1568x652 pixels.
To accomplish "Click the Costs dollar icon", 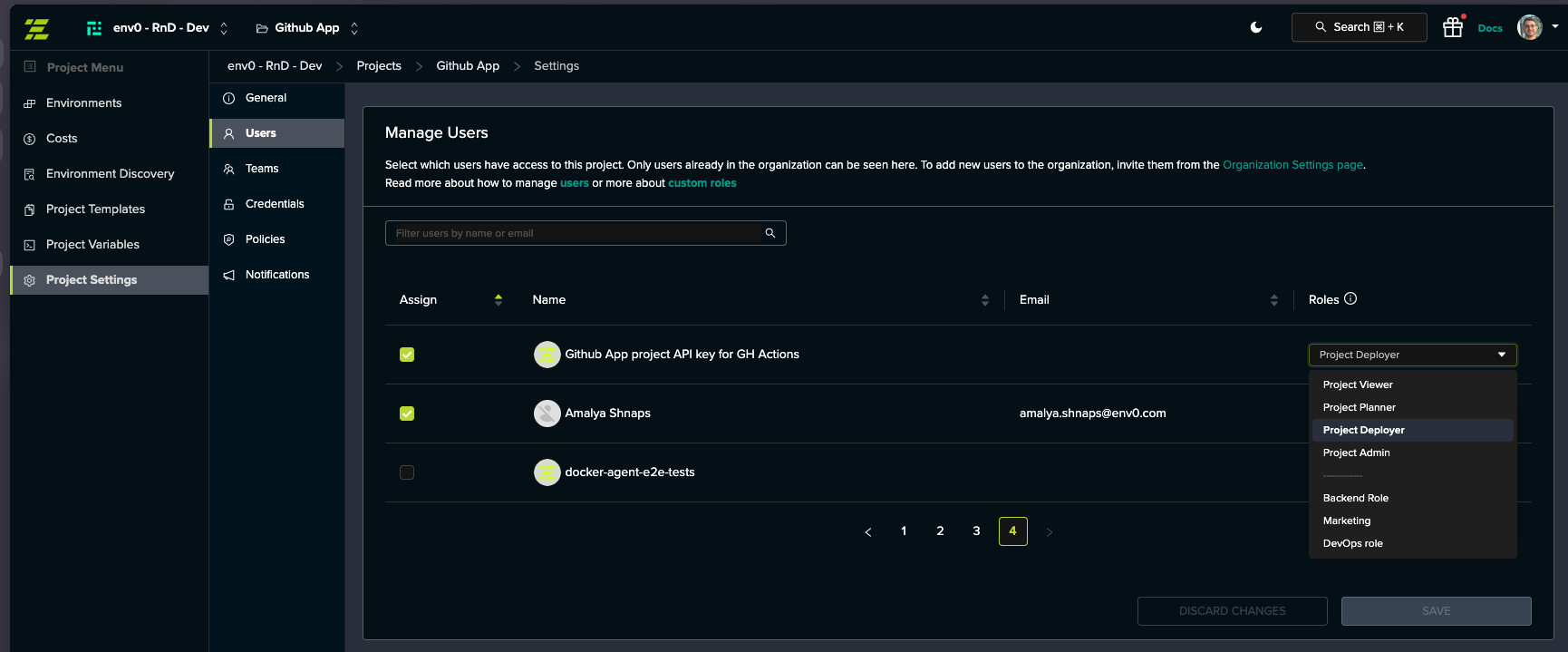I will coord(30,139).
